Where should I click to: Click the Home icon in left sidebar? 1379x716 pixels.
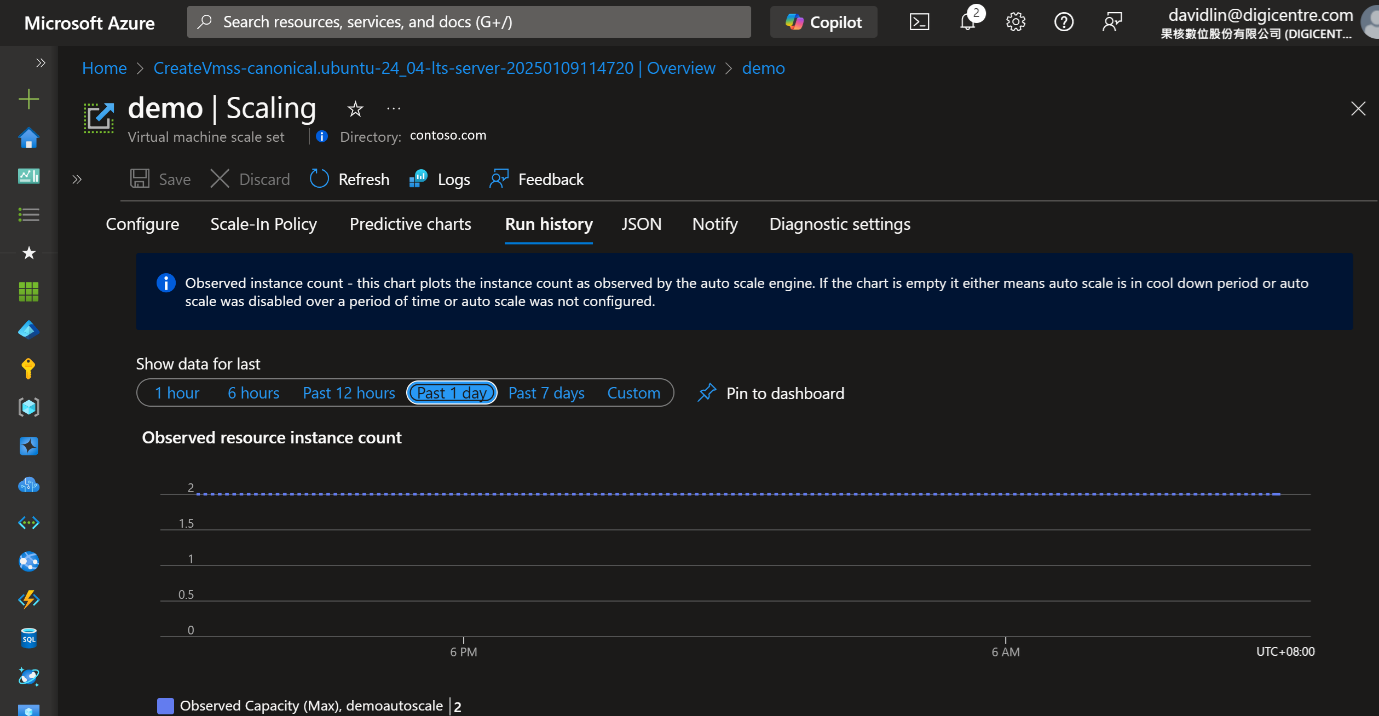[29, 138]
